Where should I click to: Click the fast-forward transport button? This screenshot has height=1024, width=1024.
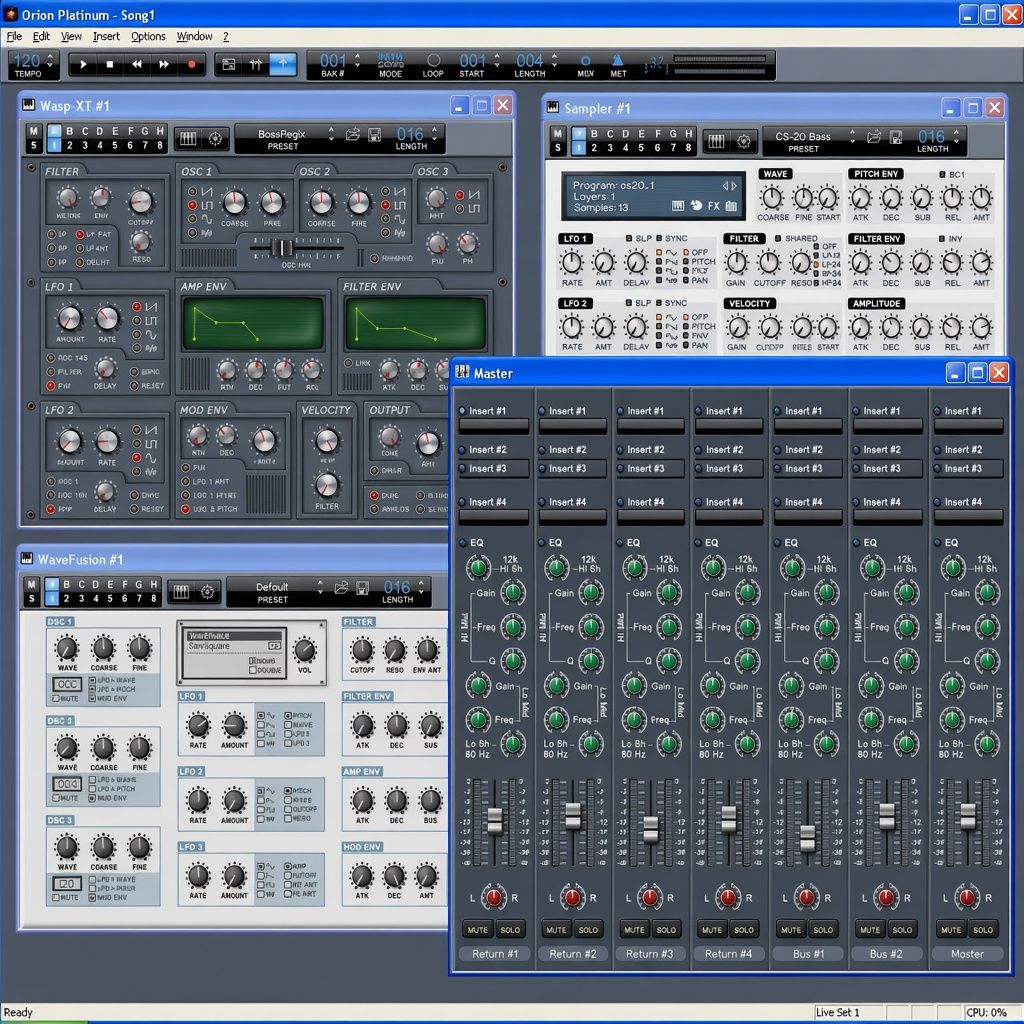point(164,65)
